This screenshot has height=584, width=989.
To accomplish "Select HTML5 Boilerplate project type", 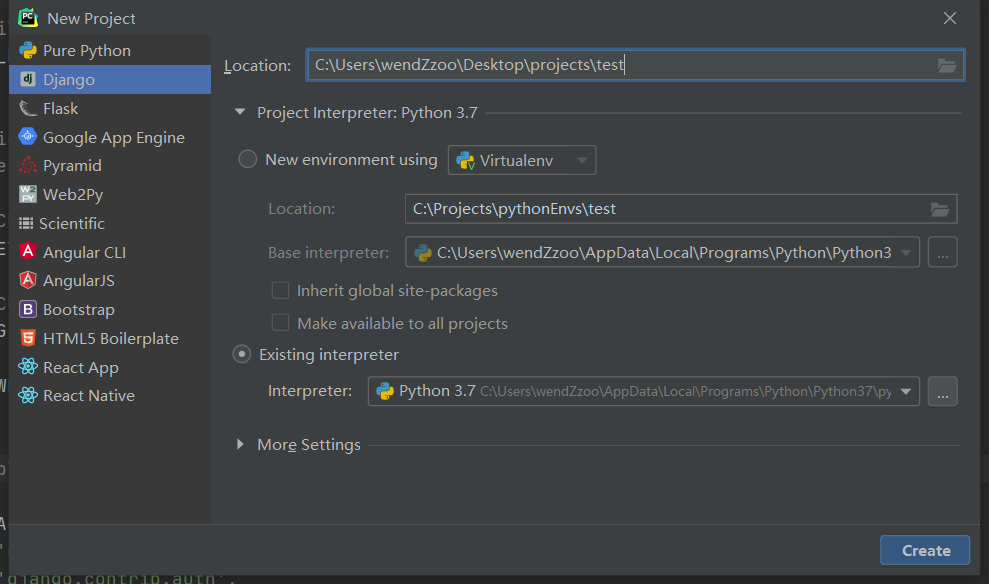I will pos(110,338).
